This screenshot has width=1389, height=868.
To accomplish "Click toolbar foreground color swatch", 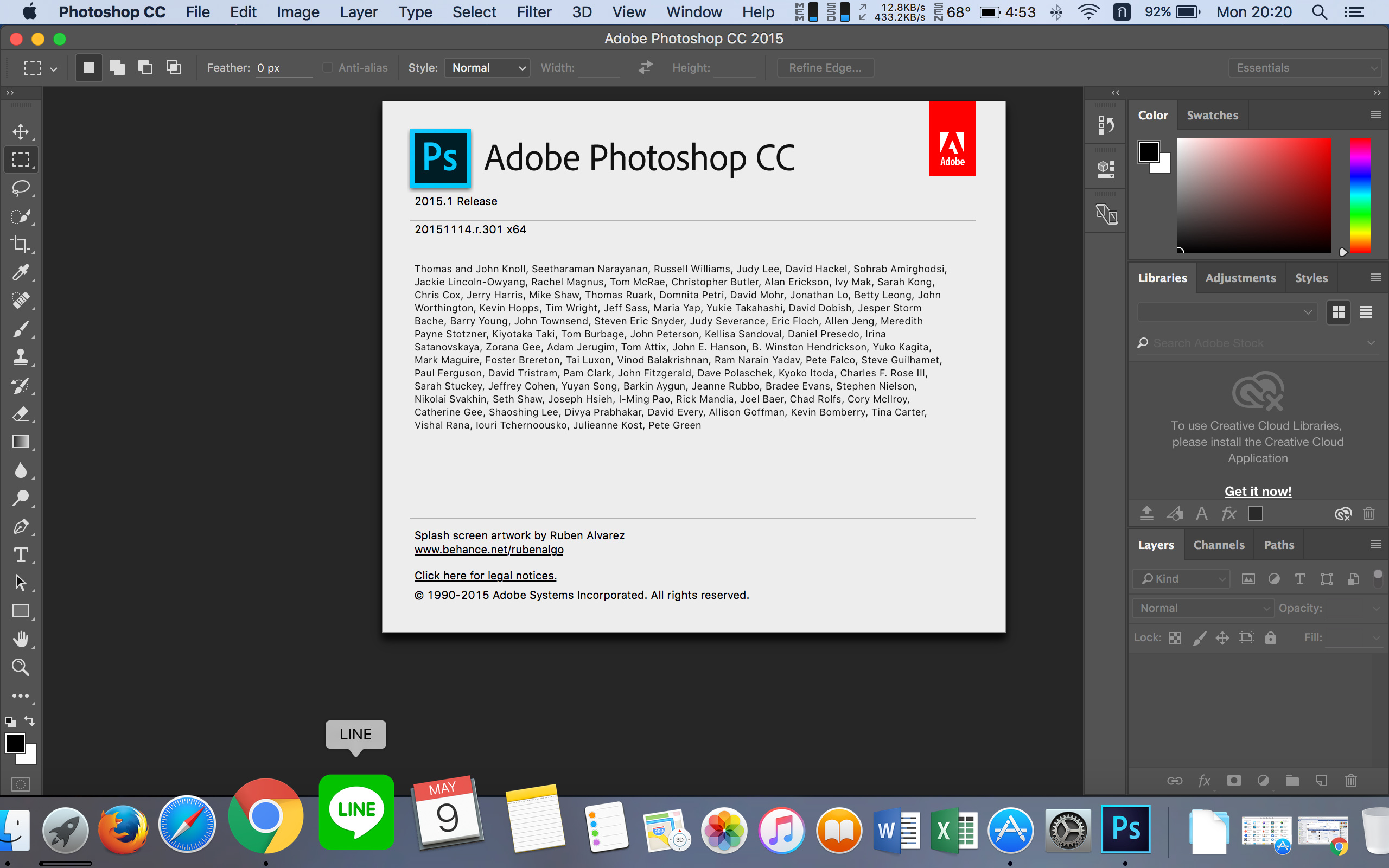I will pos(15,743).
